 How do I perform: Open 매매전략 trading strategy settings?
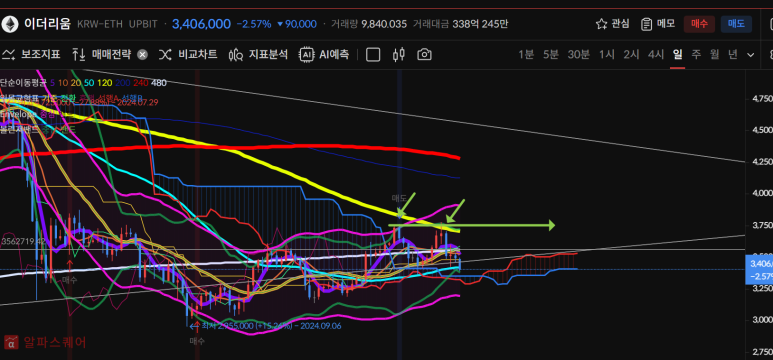(x=102, y=54)
